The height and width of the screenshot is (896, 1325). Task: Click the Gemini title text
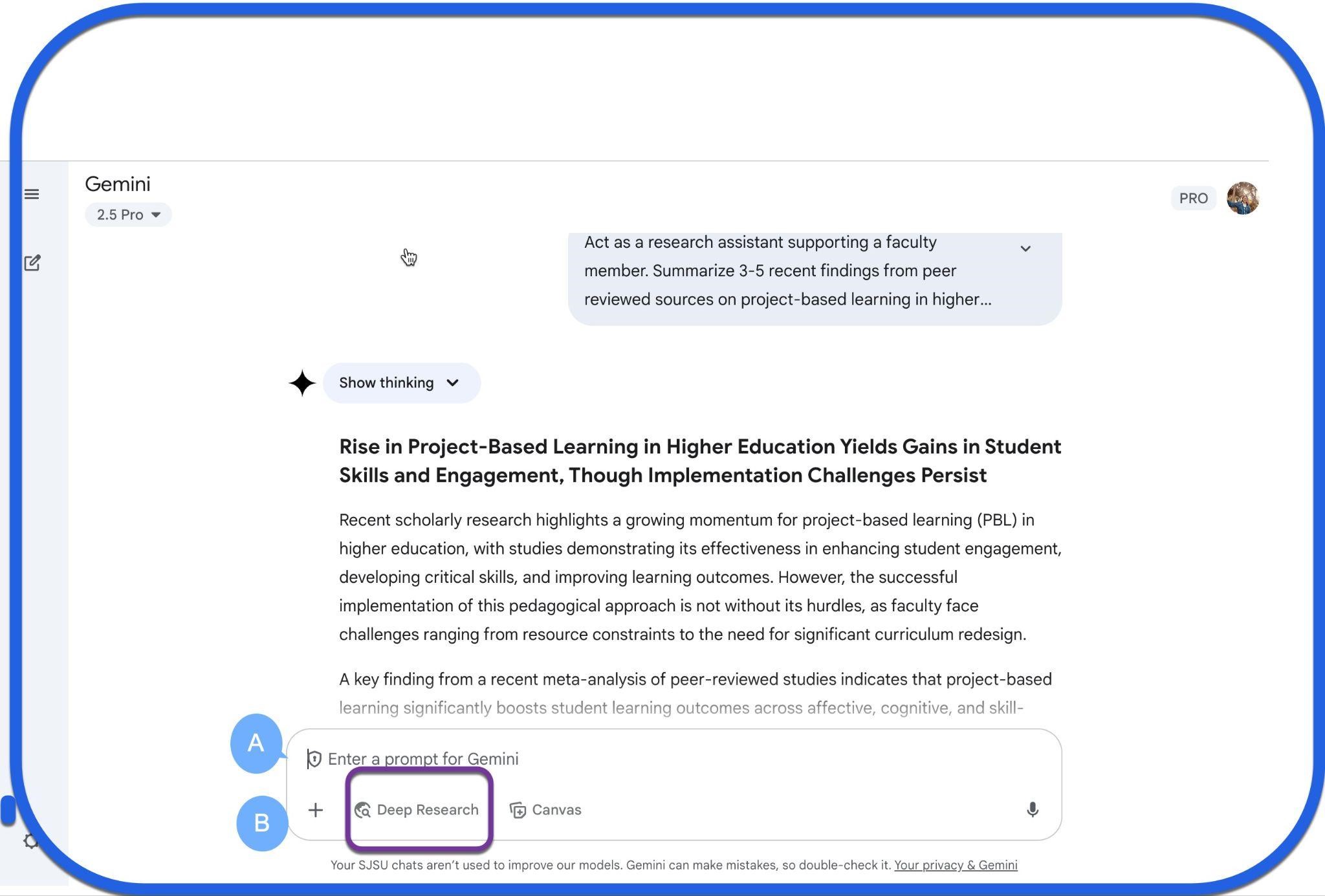[118, 184]
